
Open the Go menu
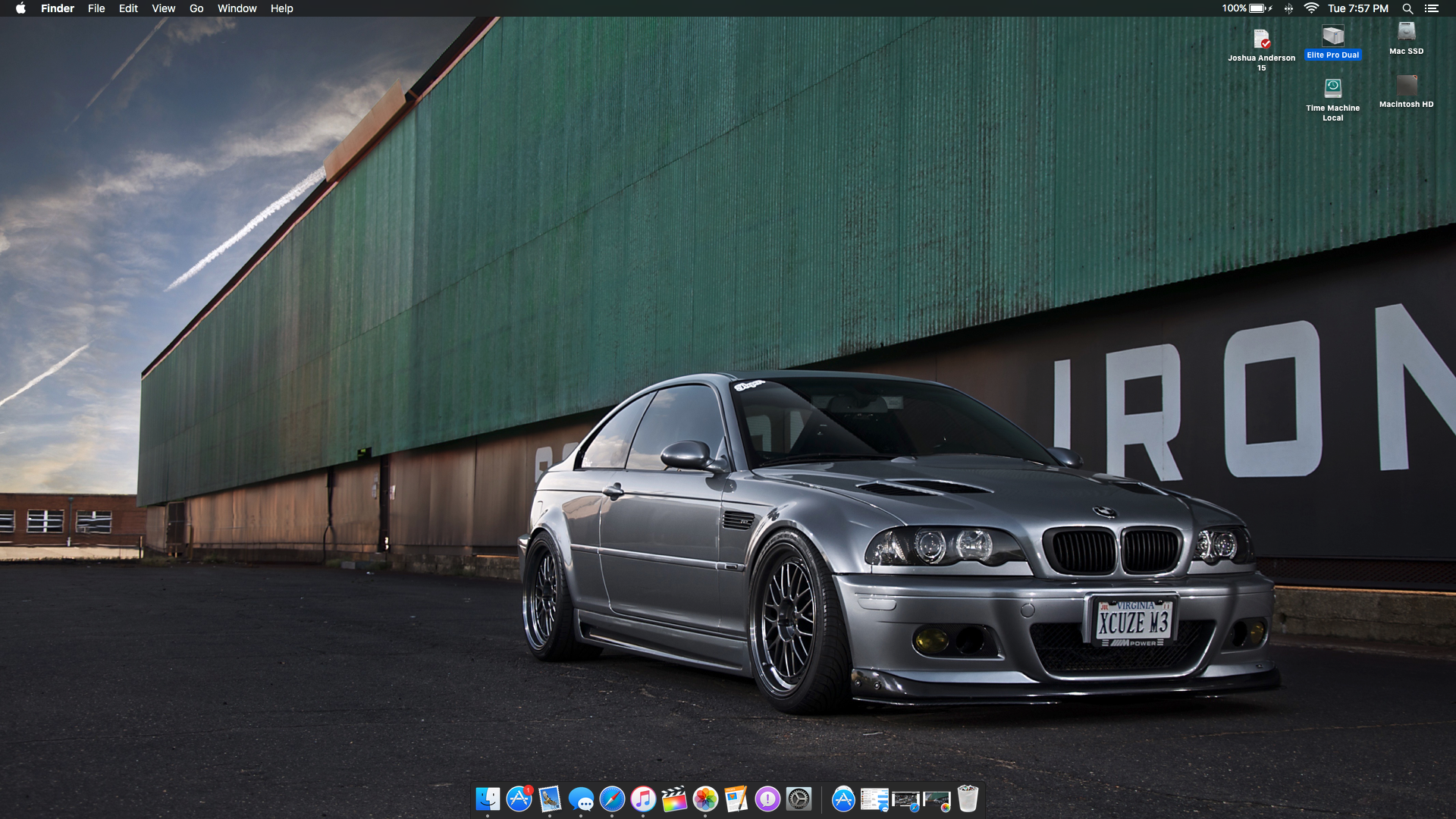[x=196, y=8]
